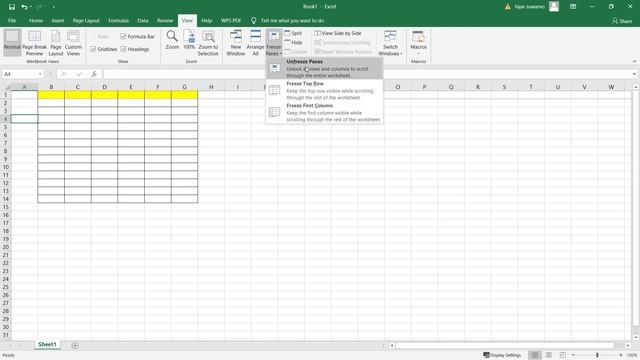Click in the formula bar input
Screen dimensions: 640x360
click(x=367, y=74)
